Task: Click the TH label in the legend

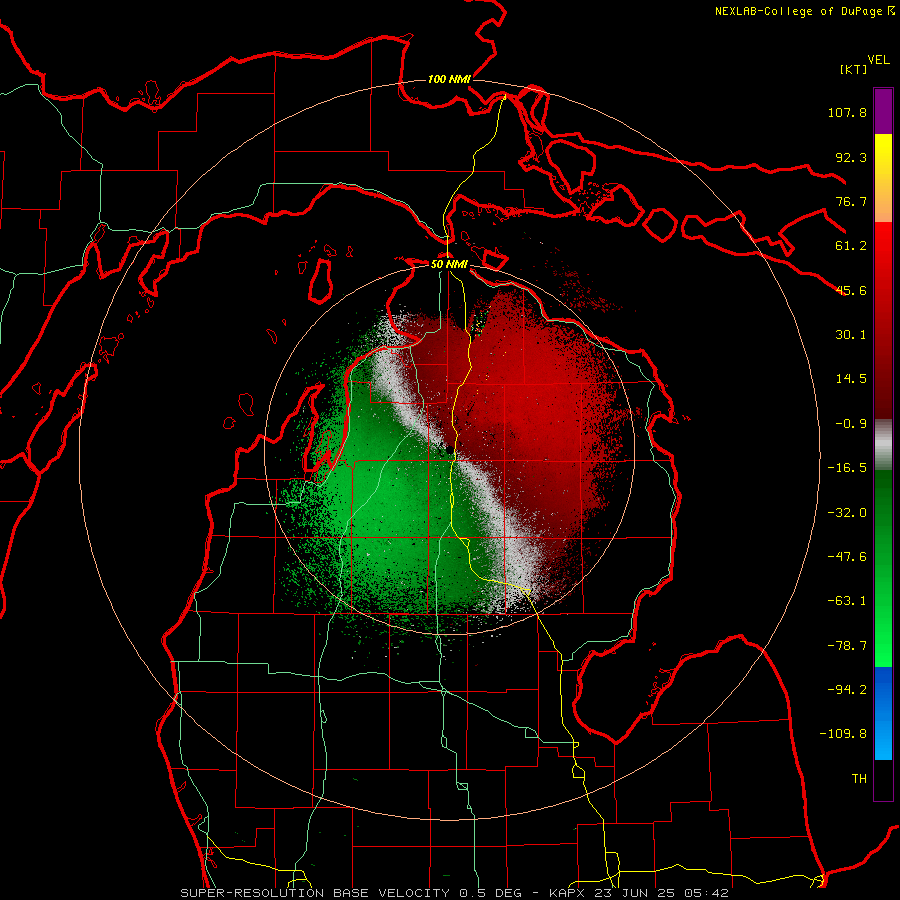Action: (859, 779)
